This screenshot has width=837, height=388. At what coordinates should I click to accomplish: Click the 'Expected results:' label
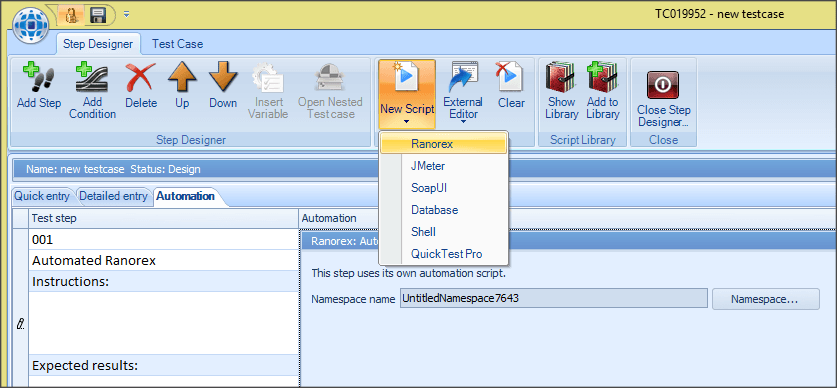[85, 366]
